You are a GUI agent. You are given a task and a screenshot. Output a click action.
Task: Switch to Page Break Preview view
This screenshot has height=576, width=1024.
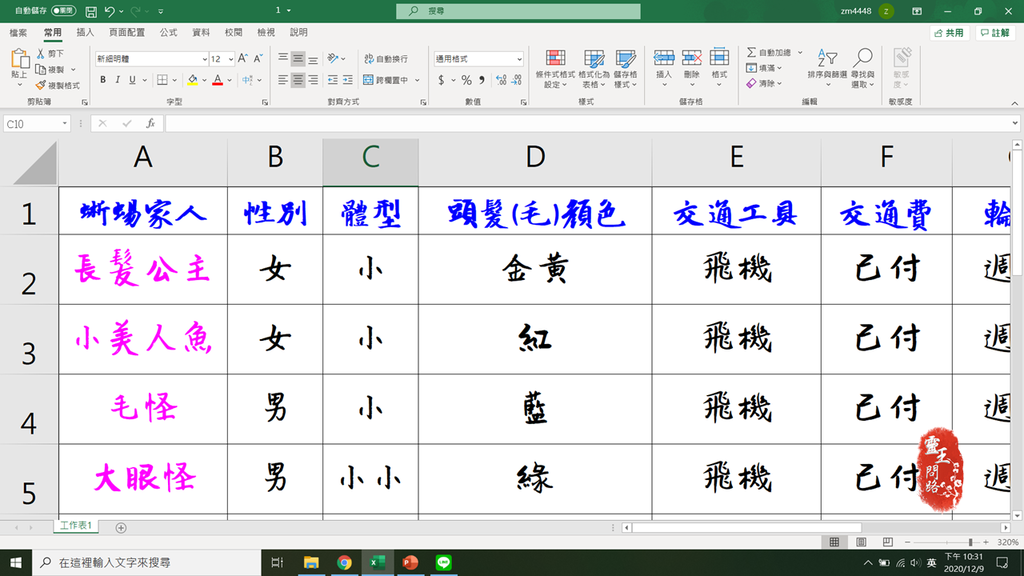click(887, 542)
